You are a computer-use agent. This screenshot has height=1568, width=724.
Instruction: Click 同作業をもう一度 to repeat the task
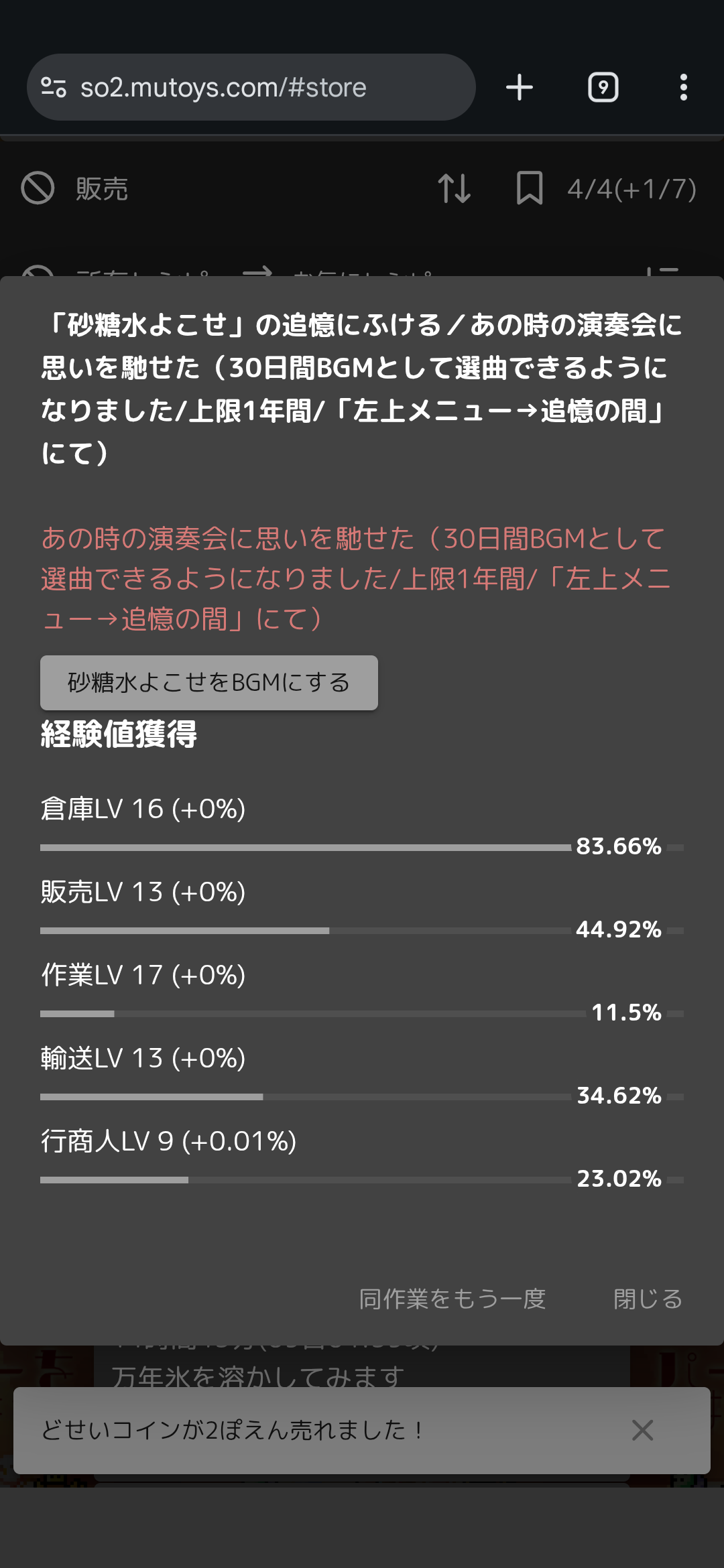click(x=452, y=1299)
